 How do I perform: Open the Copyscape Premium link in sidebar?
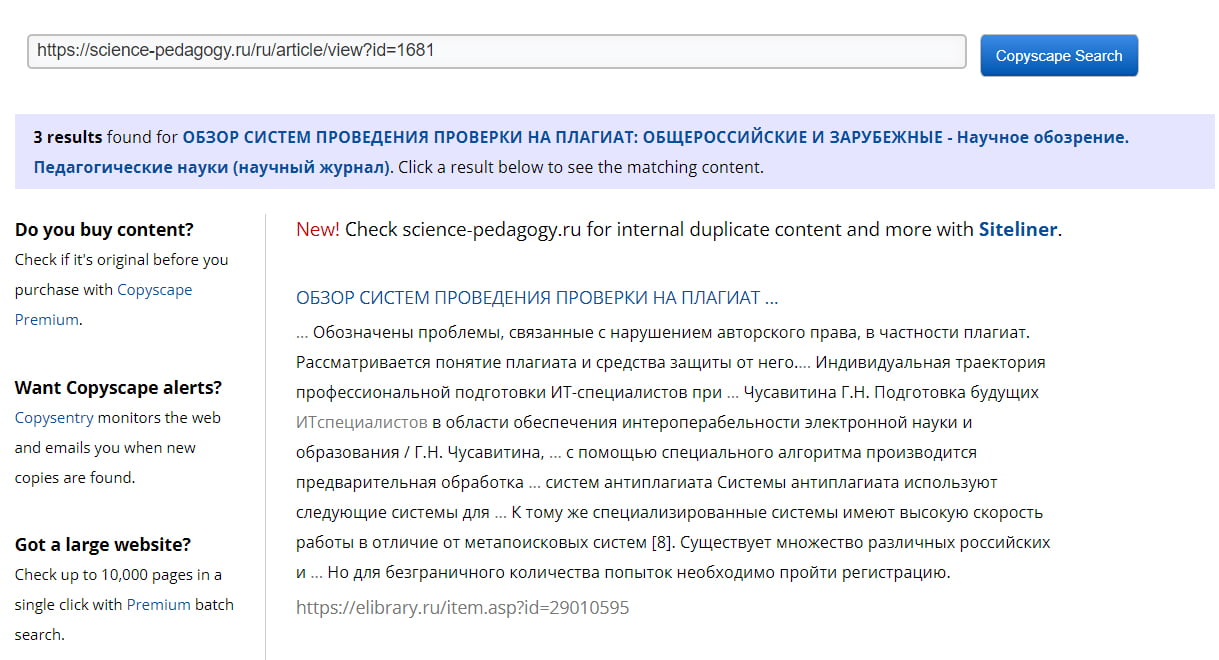[155, 289]
